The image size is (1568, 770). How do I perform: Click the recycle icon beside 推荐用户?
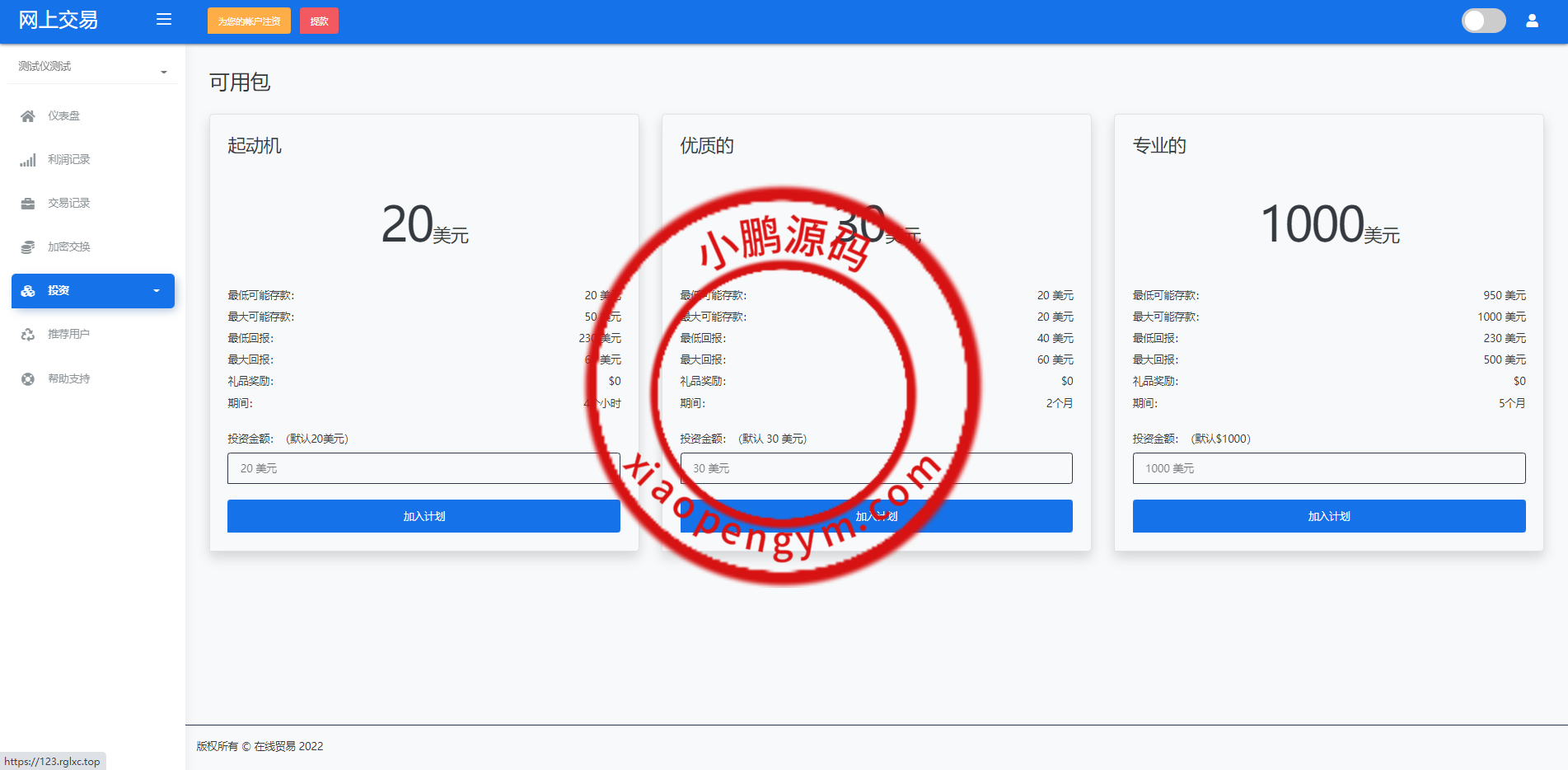point(28,335)
